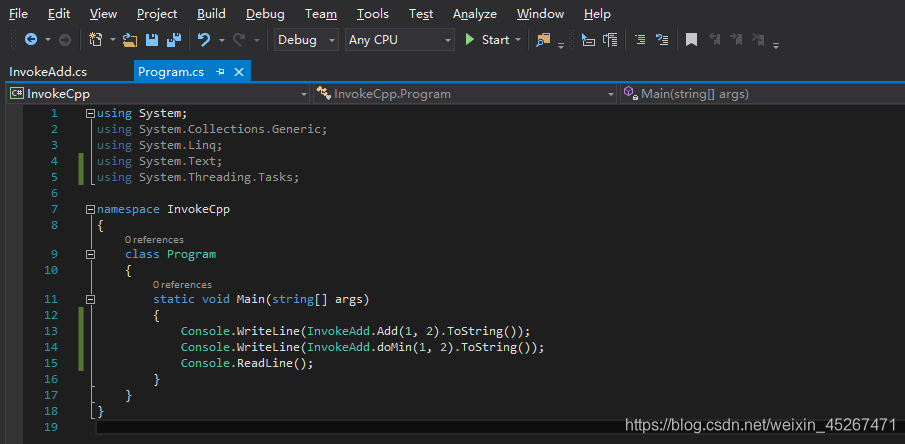The height and width of the screenshot is (444, 905).
Task: Open the Test menu
Action: 421,13
